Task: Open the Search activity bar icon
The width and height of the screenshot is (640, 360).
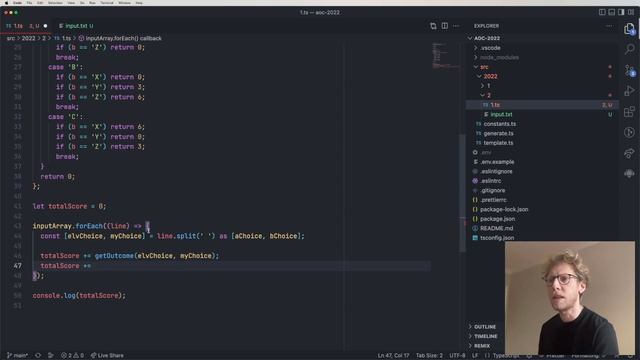Action: (629, 49)
